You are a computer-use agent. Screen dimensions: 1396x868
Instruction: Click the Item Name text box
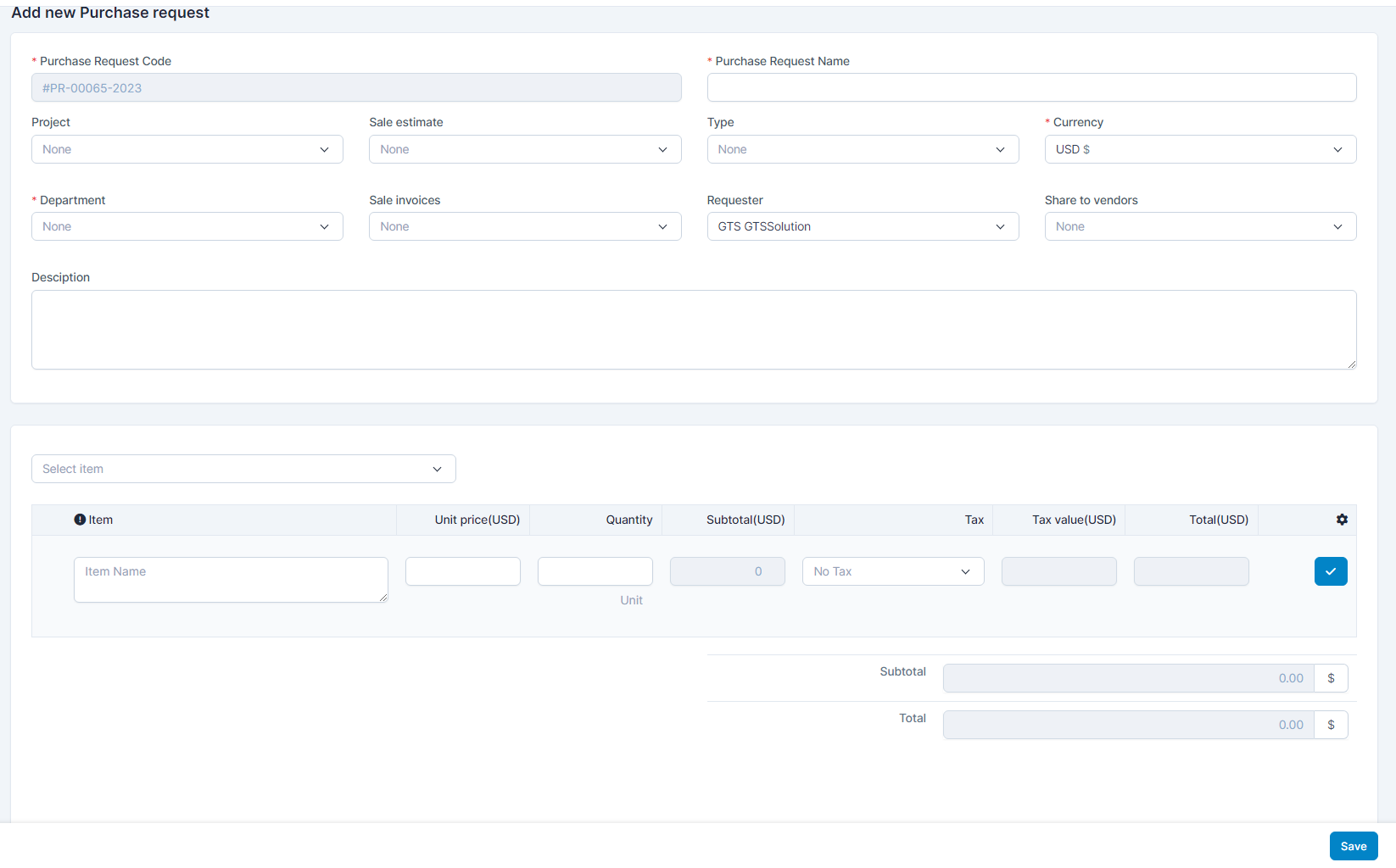coord(230,579)
